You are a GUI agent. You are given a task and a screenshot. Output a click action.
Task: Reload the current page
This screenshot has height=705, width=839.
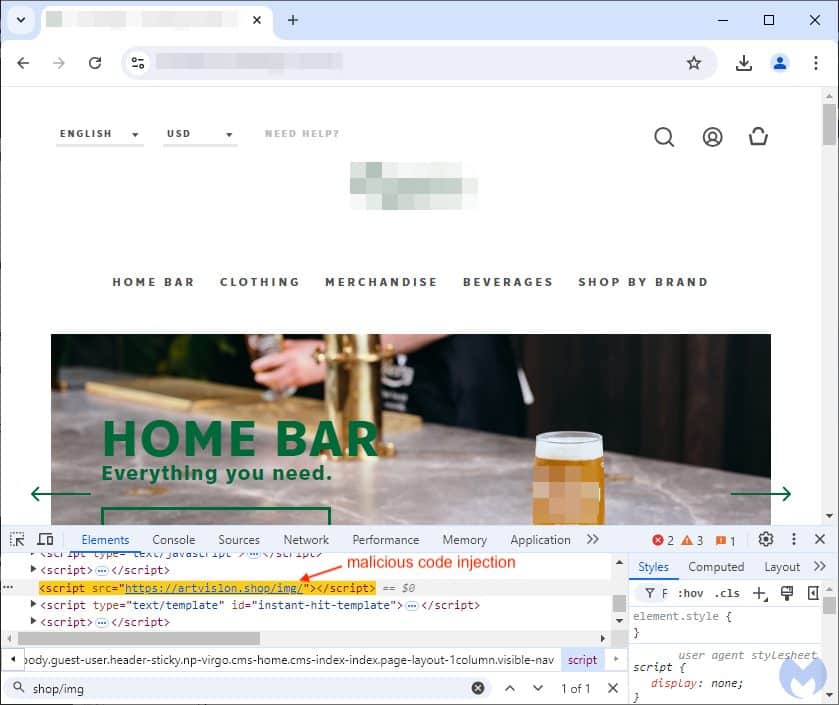coord(95,63)
